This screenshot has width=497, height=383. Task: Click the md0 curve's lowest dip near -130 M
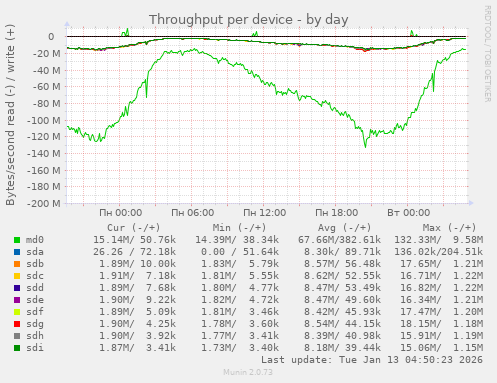[365, 146]
